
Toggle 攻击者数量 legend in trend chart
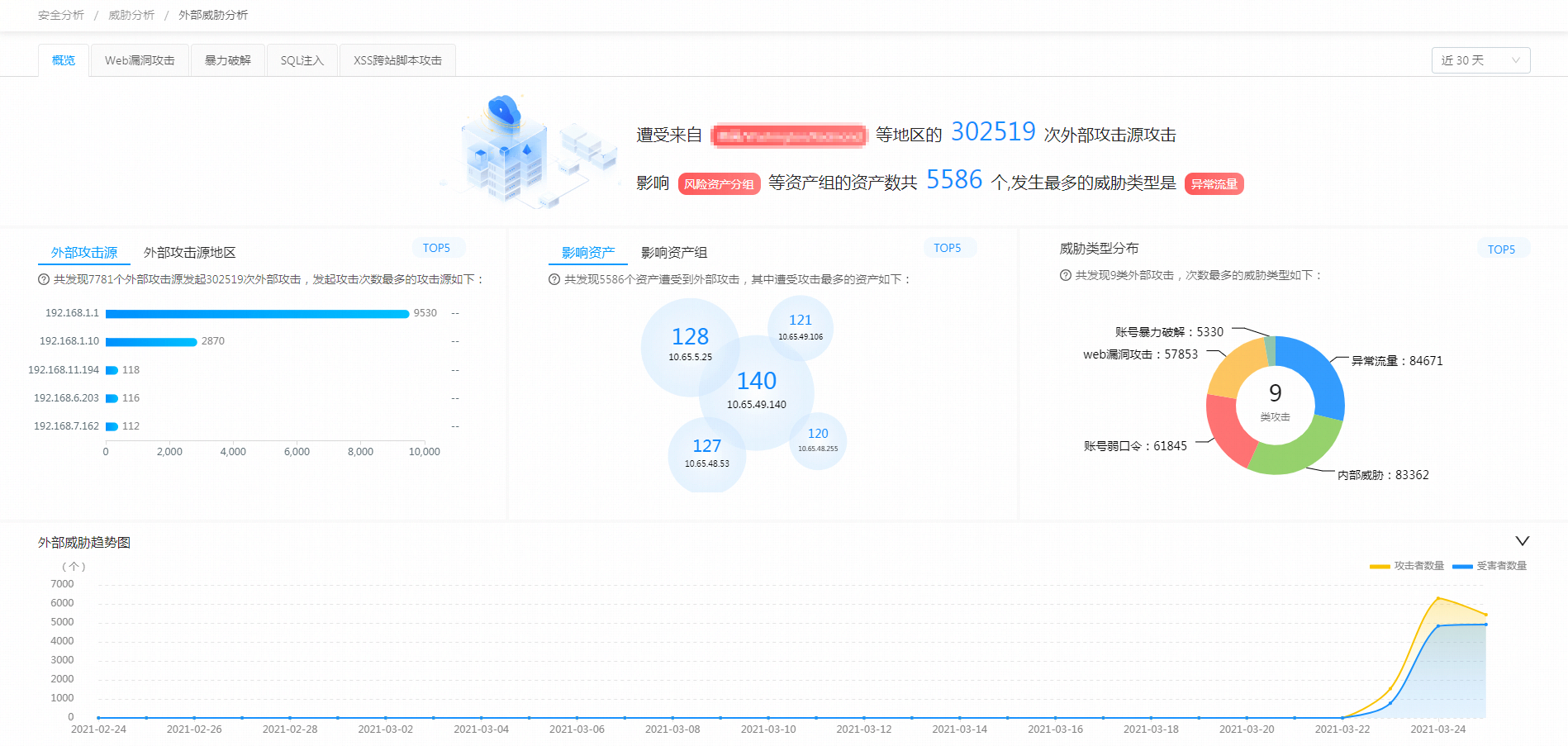point(1407,566)
